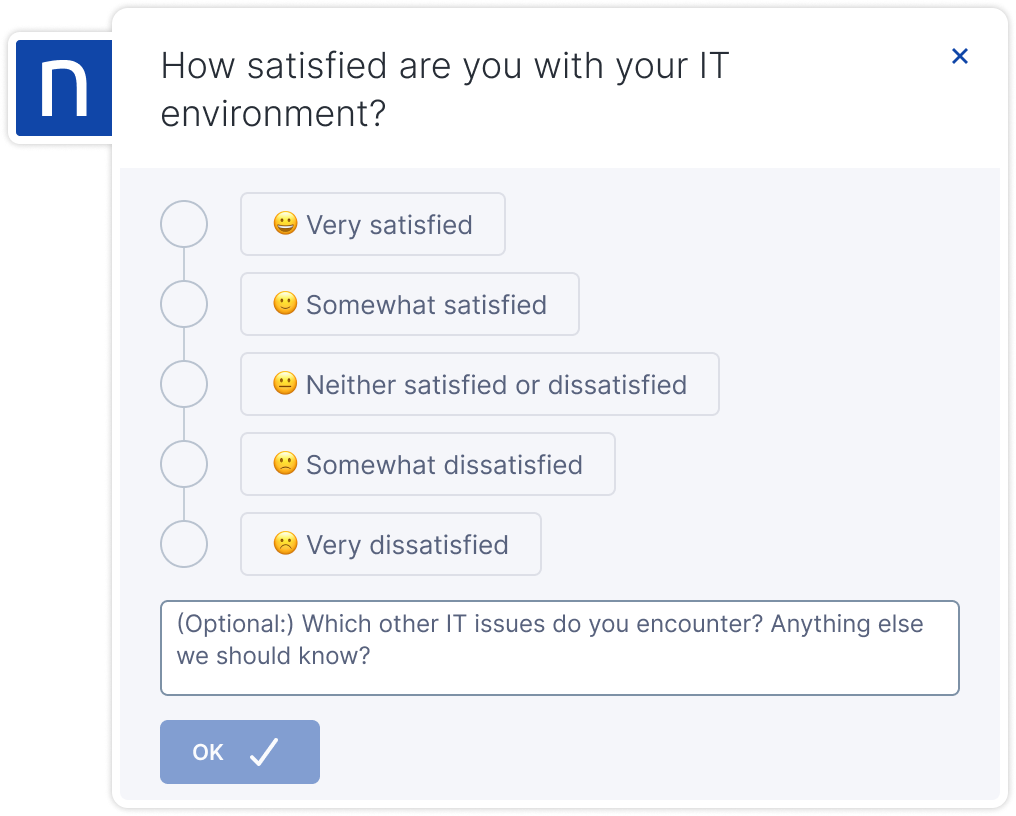Click the checkmark icon inside the OK button
1016x816 pixels.
click(265, 752)
